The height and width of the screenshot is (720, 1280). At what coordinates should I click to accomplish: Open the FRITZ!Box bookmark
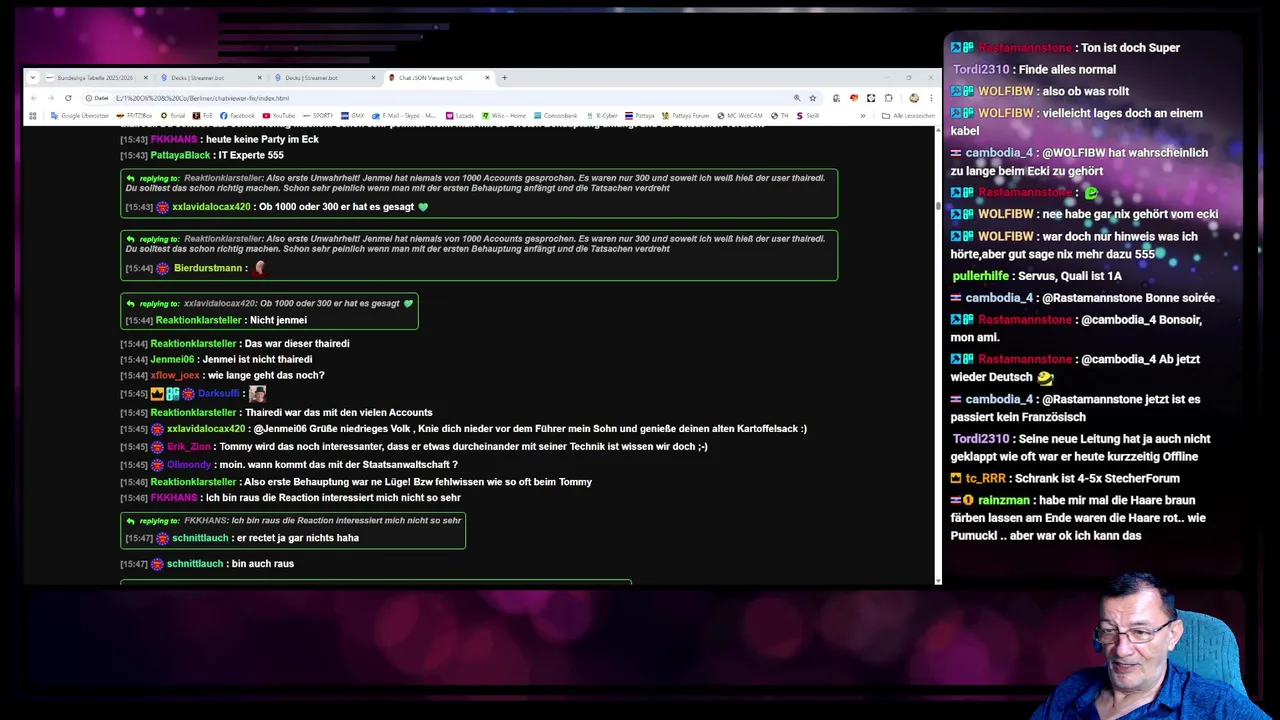point(134,116)
